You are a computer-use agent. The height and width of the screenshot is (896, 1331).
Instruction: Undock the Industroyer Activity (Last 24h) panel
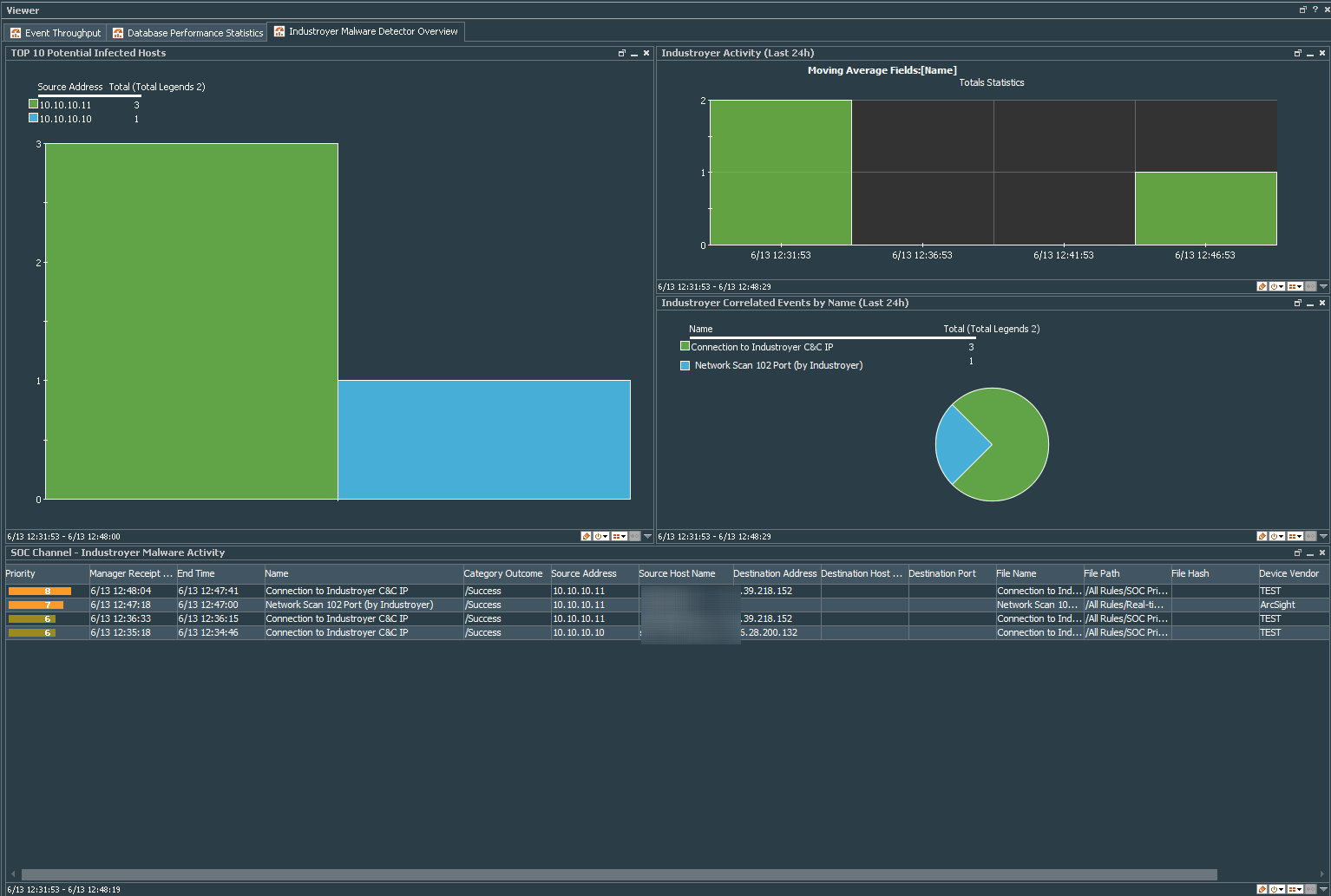tap(1297, 53)
